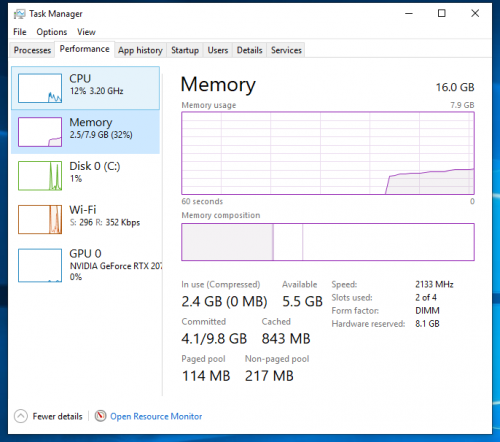The image size is (500, 442).
Task: Switch to the Processes tab
Action: 32,50
